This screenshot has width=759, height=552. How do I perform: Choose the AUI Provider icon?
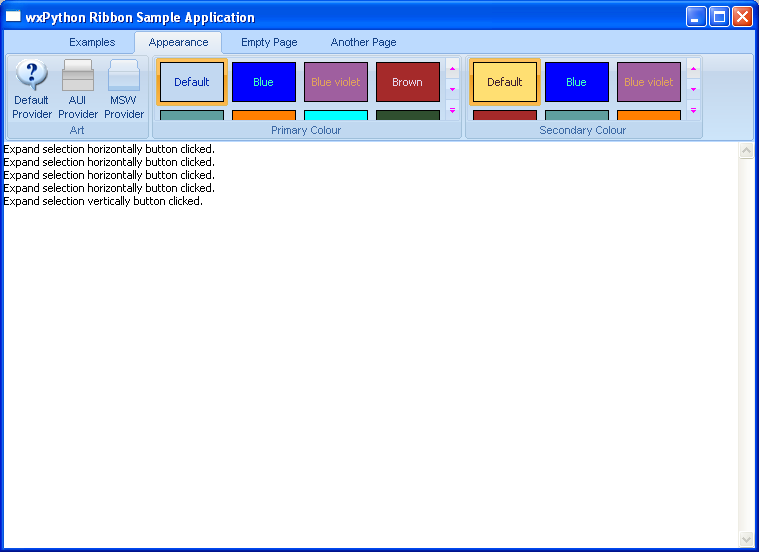tap(78, 89)
